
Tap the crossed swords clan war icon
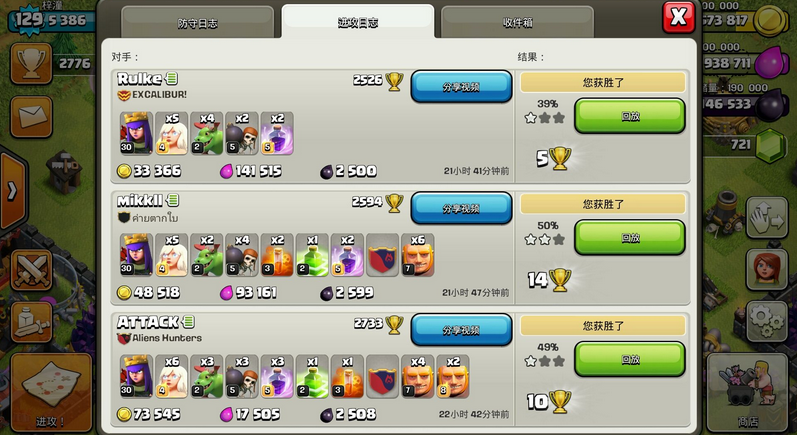click(x=31, y=270)
